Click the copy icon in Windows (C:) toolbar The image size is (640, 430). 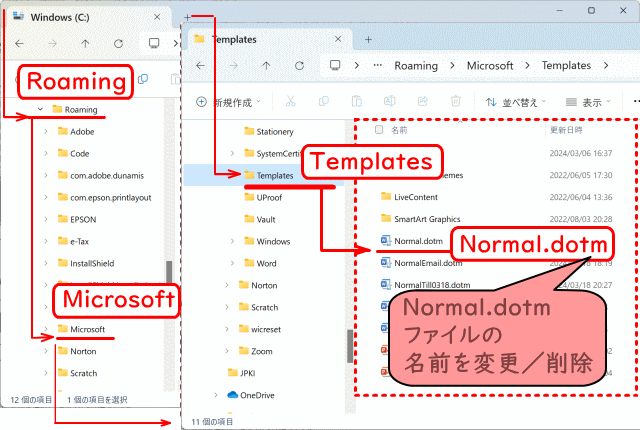[143, 79]
